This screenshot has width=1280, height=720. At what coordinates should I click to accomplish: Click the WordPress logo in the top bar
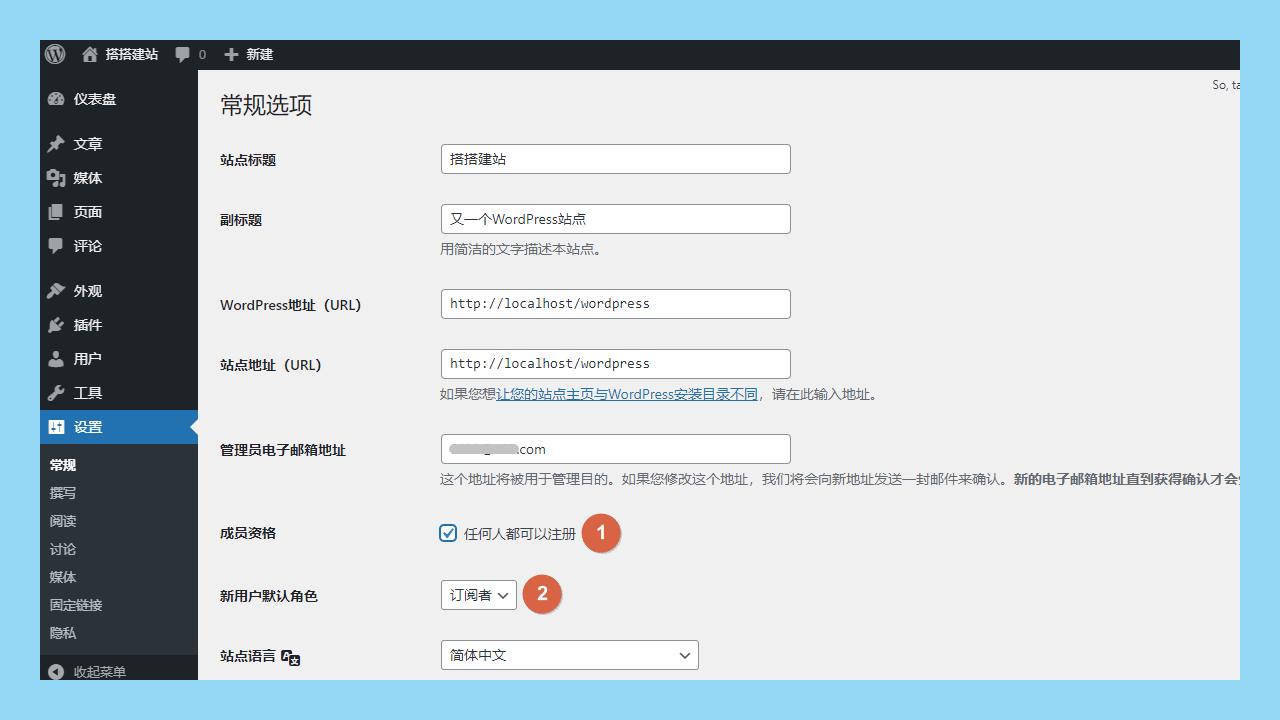click(x=54, y=55)
